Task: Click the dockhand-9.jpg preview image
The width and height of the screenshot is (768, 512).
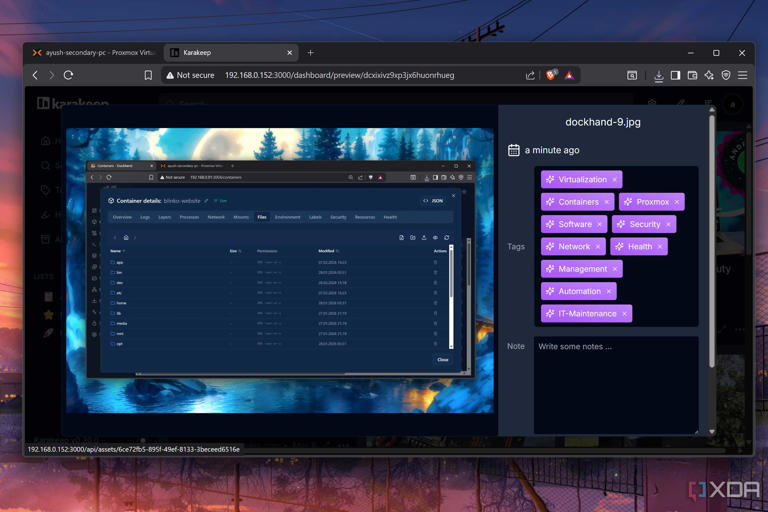Action: pyautogui.click(x=280, y=270)
